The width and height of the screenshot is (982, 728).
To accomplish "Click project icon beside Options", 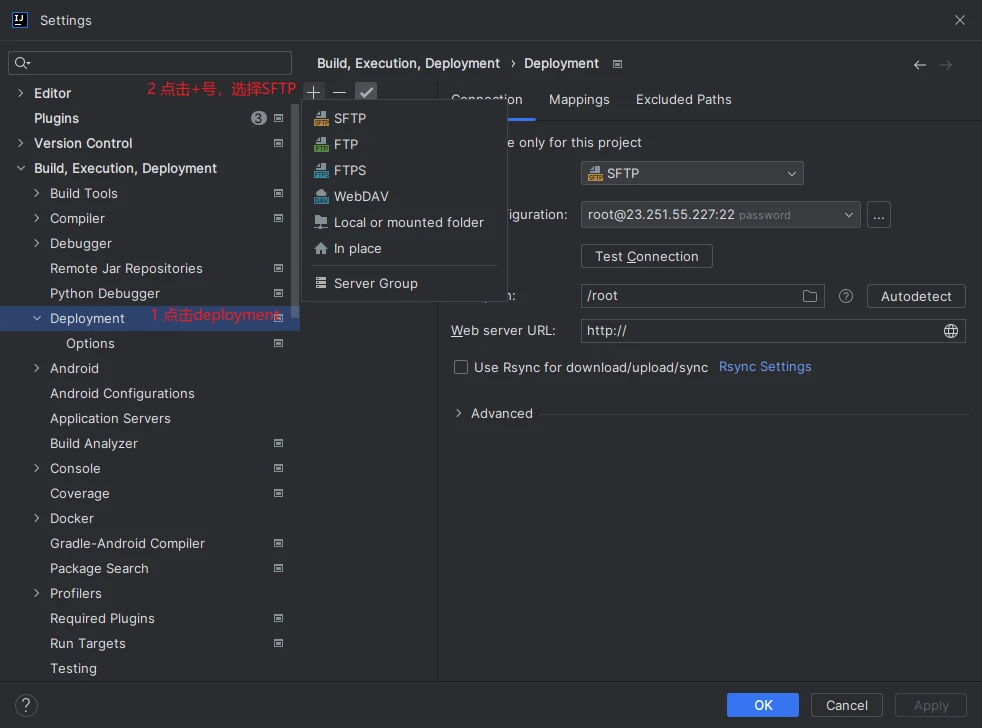I will click(x=279, y=343).
